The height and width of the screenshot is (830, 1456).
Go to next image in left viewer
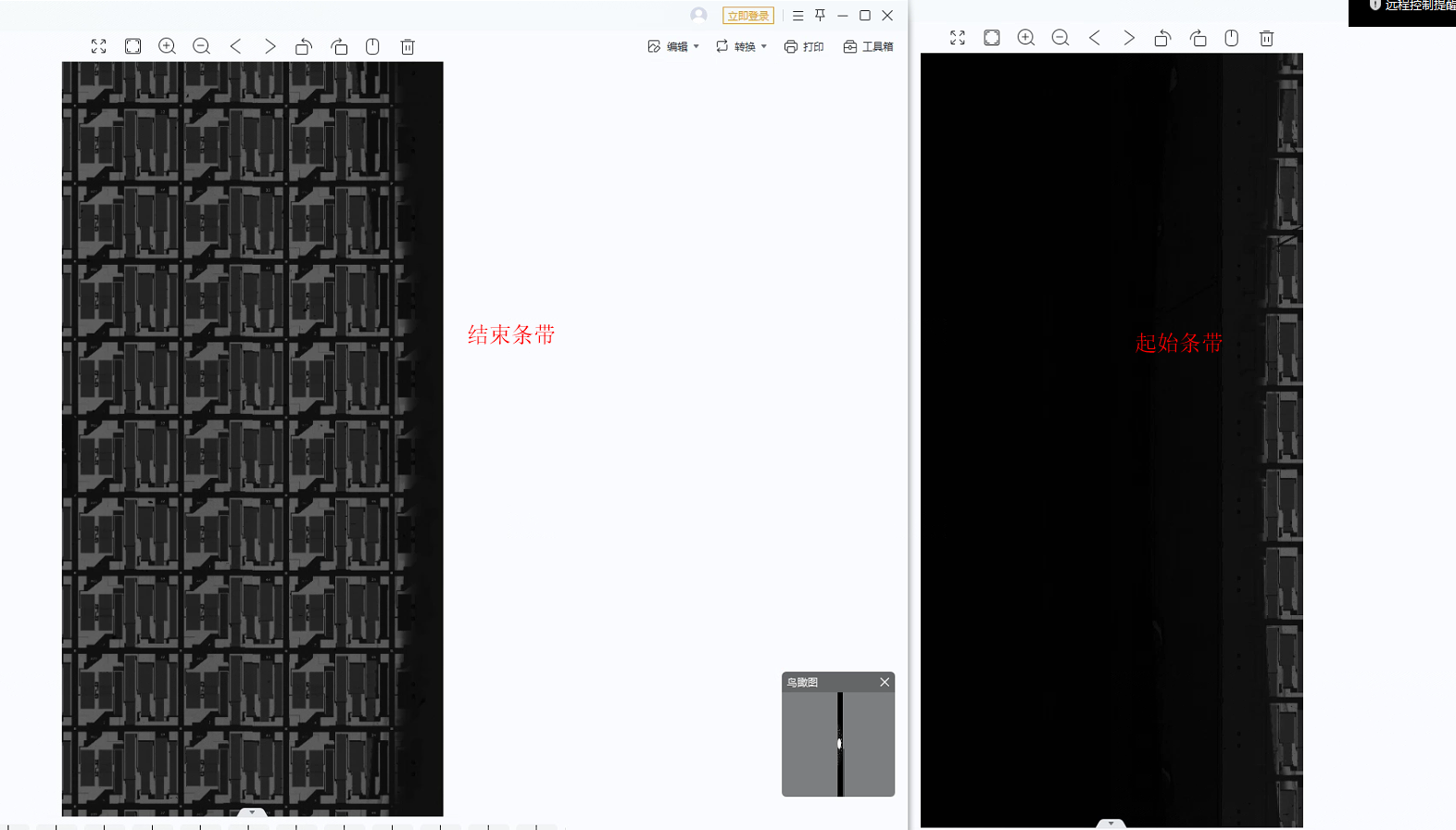coord(270,46)
